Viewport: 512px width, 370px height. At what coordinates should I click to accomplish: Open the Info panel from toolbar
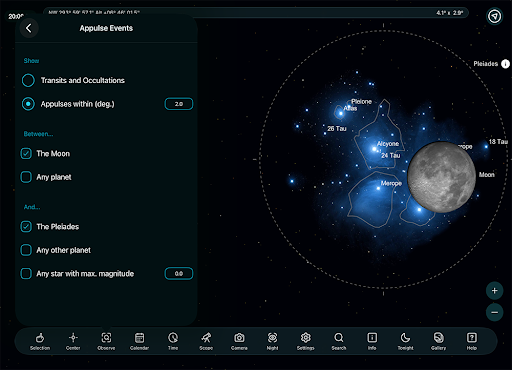372,341
